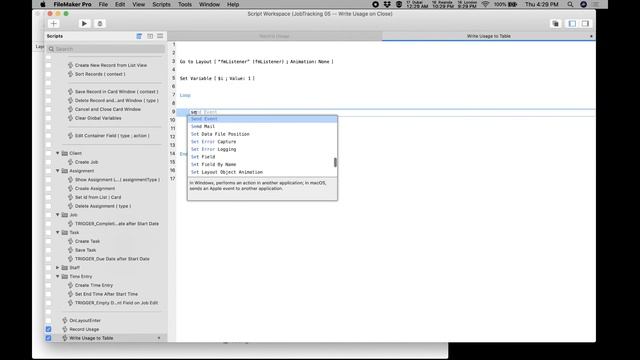Open the scripts list options icon
The image size is (640, 360).
pos(160,36)
